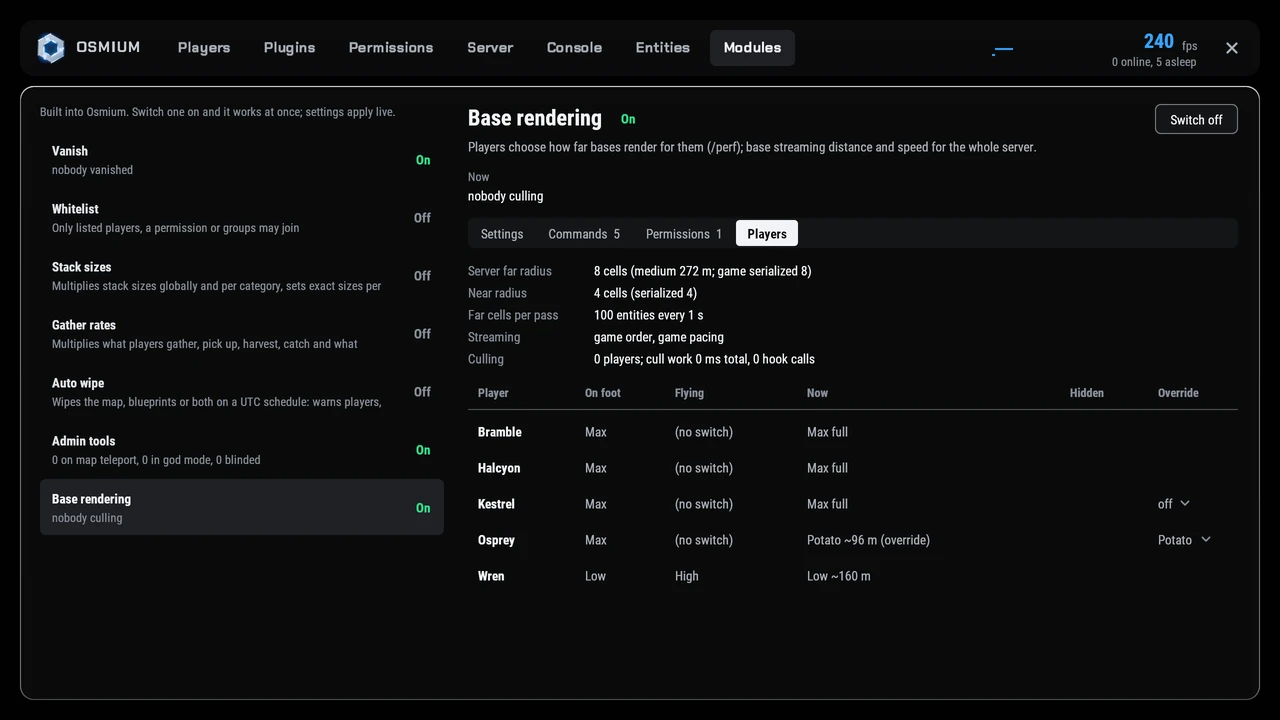Open the Commands 5 sub-tab
The width and height of the screenshot is (1280, 720).
584,234
